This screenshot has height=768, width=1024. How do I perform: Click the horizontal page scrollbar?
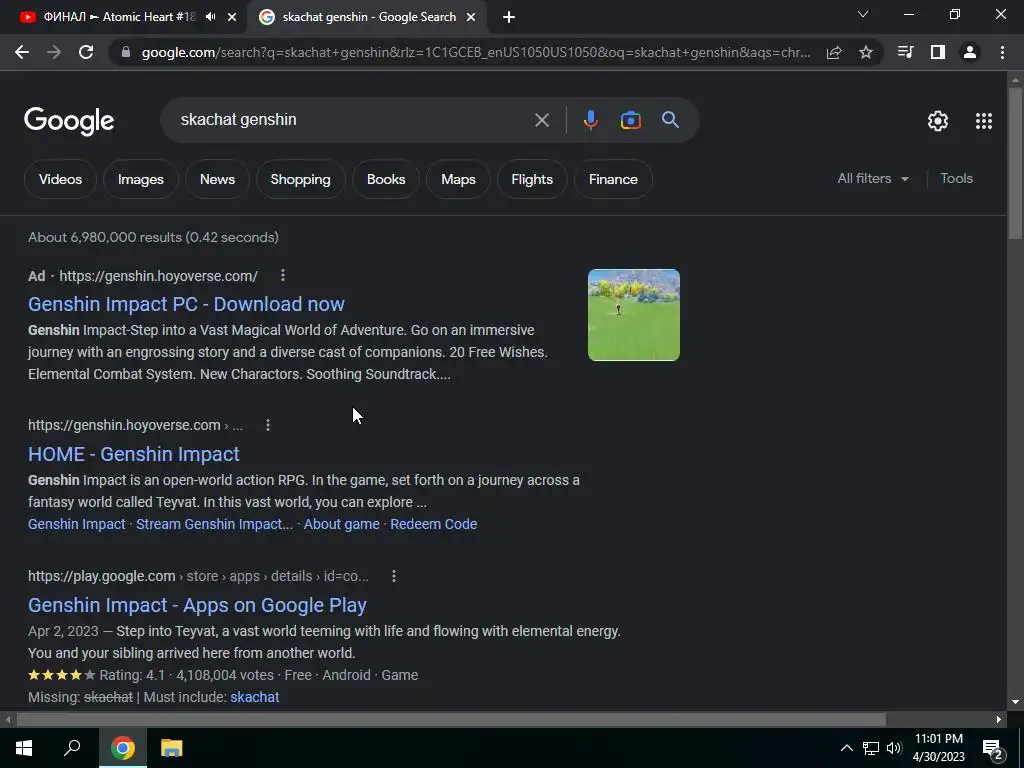[451, 720]
